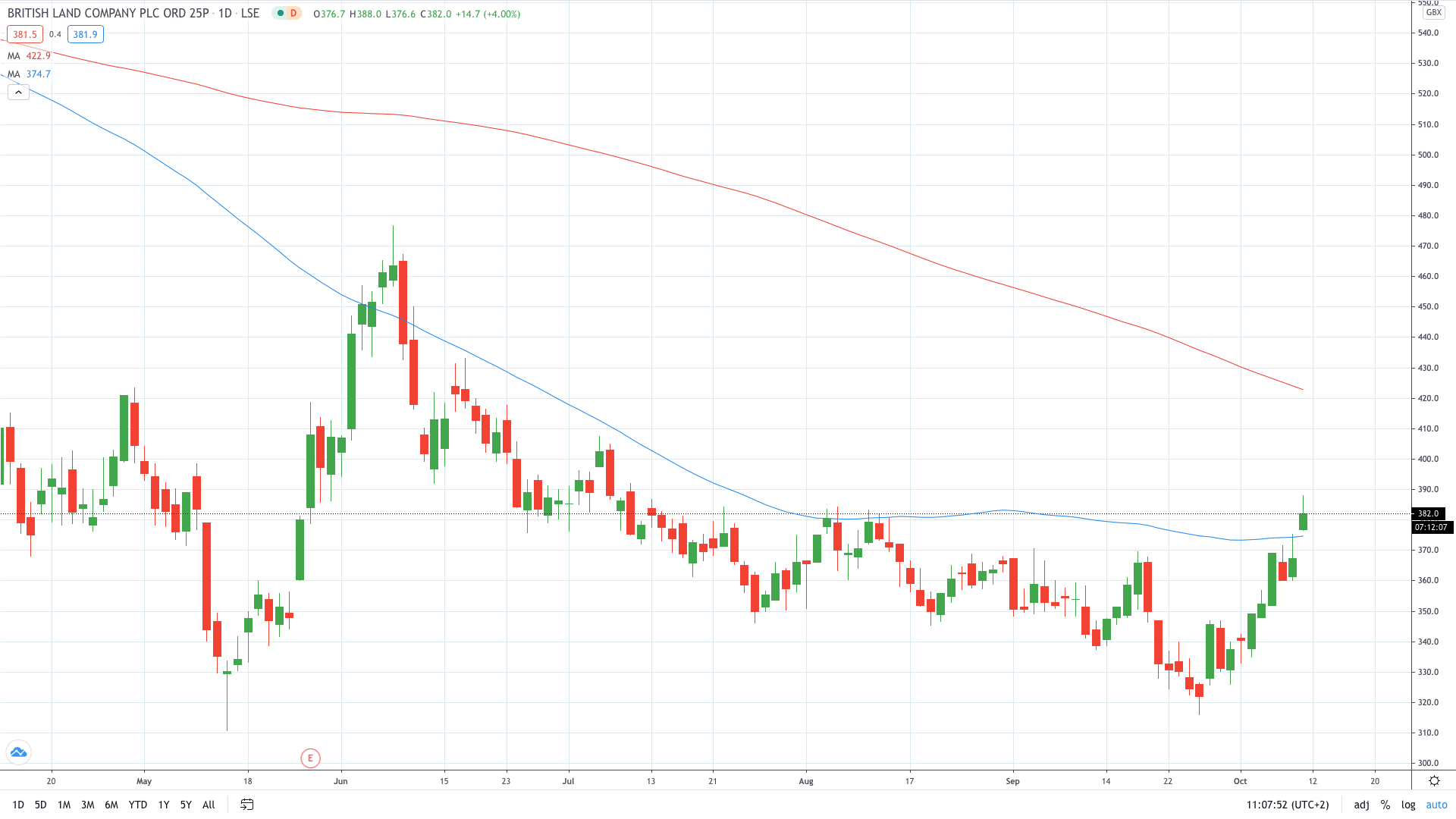Select the 1Y time range
Image resolution: width=1456 pixels, height=819 pixels.
164,805
